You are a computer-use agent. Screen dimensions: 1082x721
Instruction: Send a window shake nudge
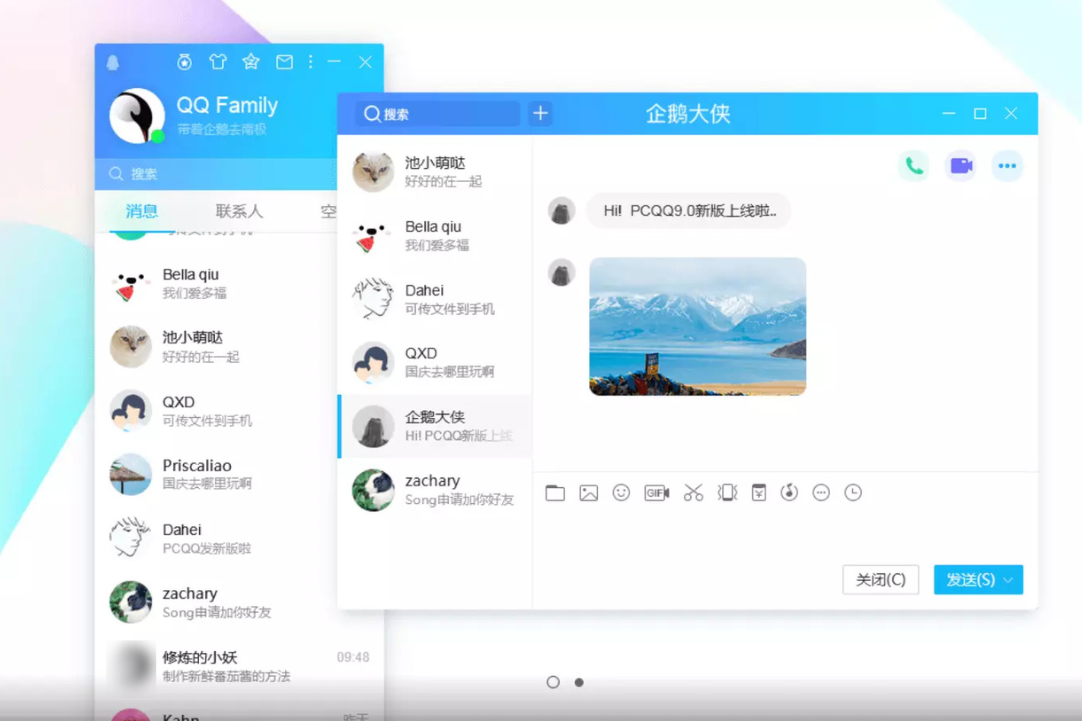coord(727,493)
